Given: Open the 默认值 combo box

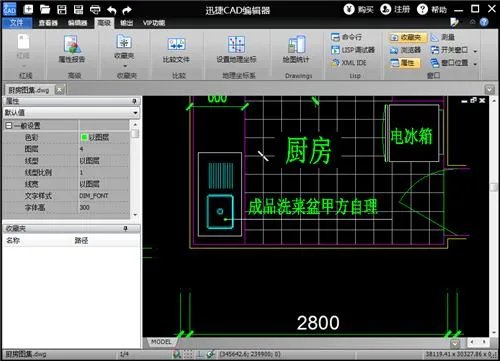Looking at the screenshot, I should point(71,112).
